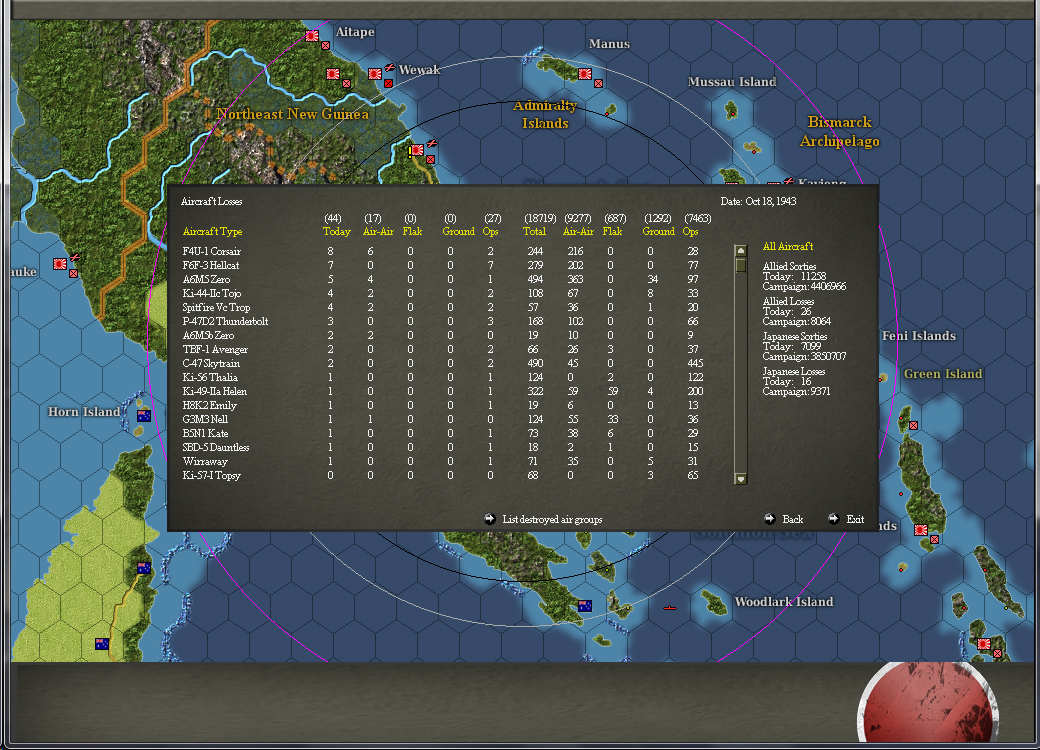This screenshot has width=1040, height=750.
Task: Select the F6F-3 Hellcat row
Action: [x=441, y=265]
